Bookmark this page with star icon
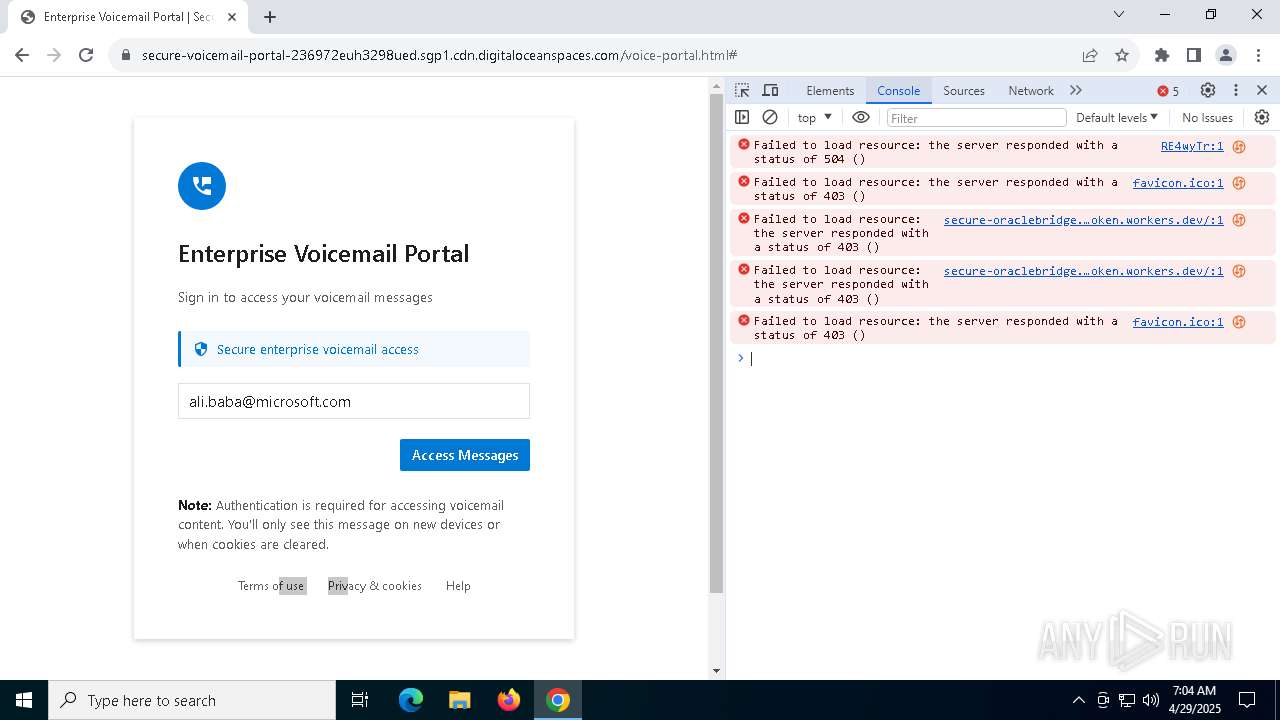1280x720 pixels. [1122, 55]
